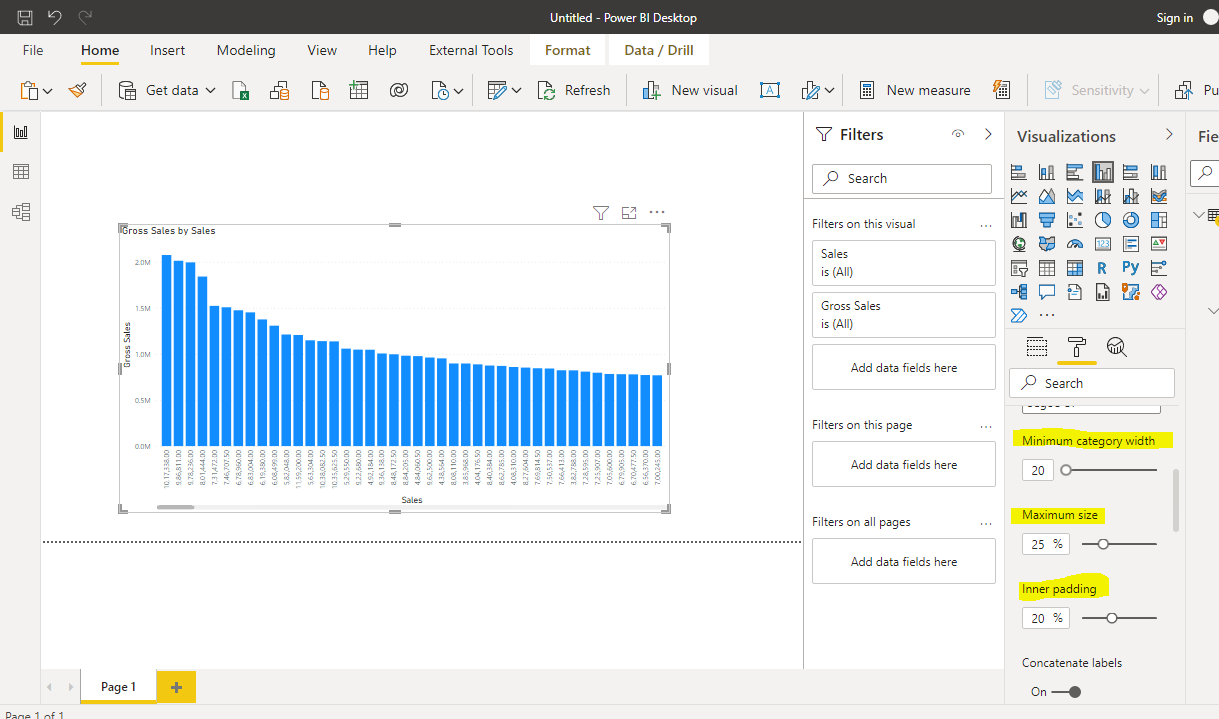Select the Clustered column chart visual
This screenshot has height=719, width=1219.
pyautogui.click(x=1103, y=171)
